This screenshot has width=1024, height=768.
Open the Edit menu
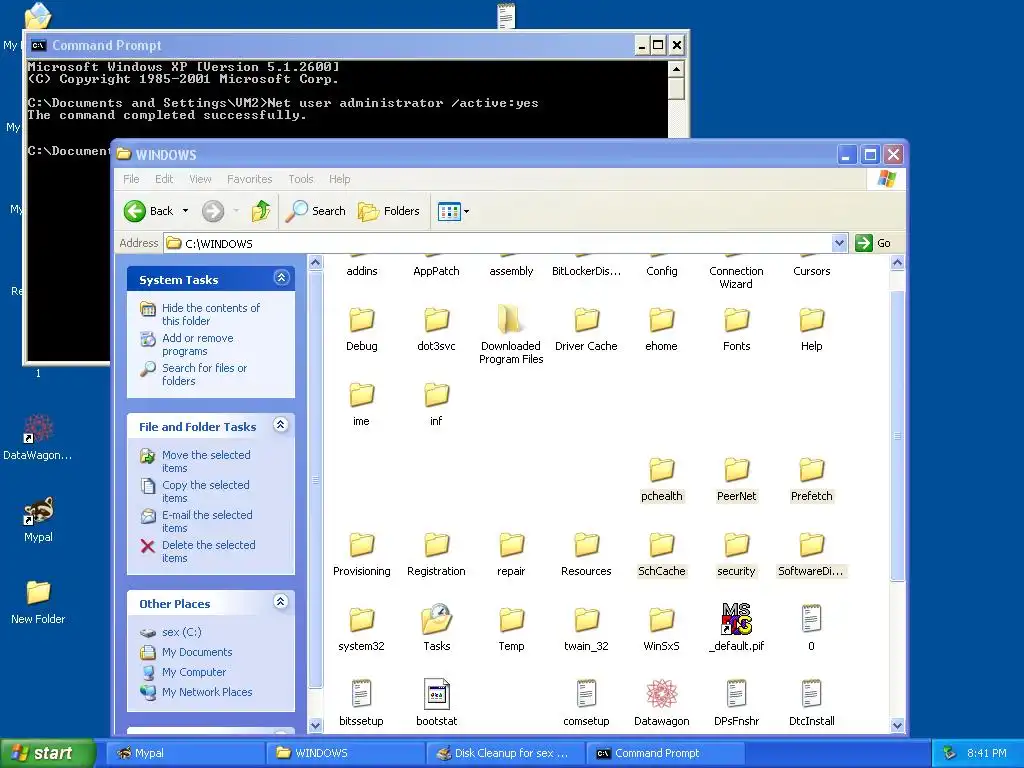point(164,179)
